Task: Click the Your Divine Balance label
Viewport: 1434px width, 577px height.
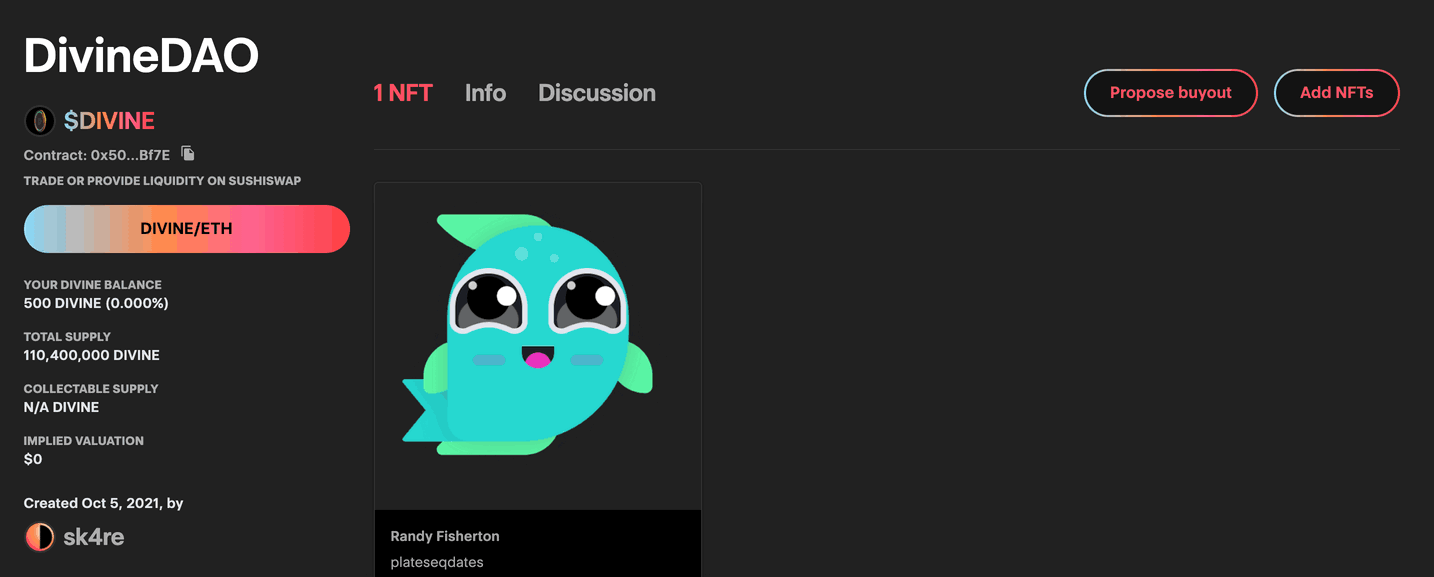Action: pos(93,285)
